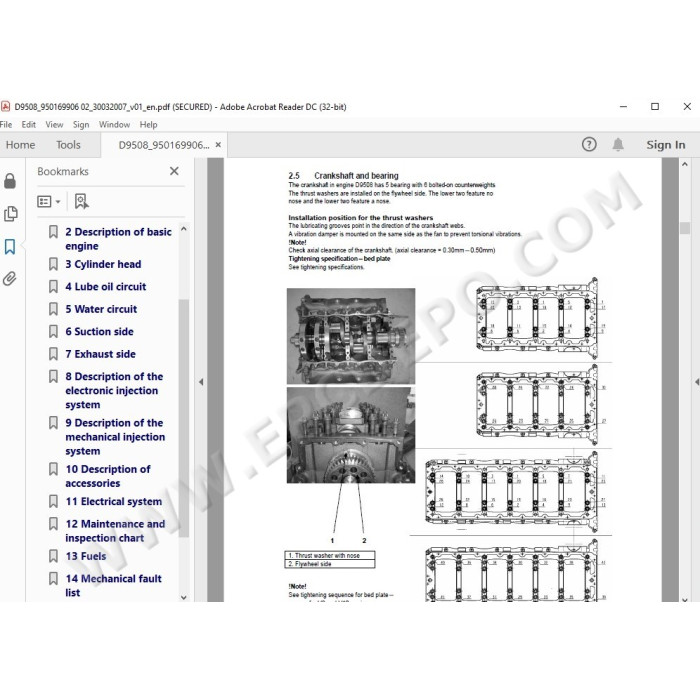Image resolution: width=700 pixels, height=700 pixels.
Task: Go to the 3 Cylinder head bookmark
Action: pyautogui.click(x=103, y=264)
